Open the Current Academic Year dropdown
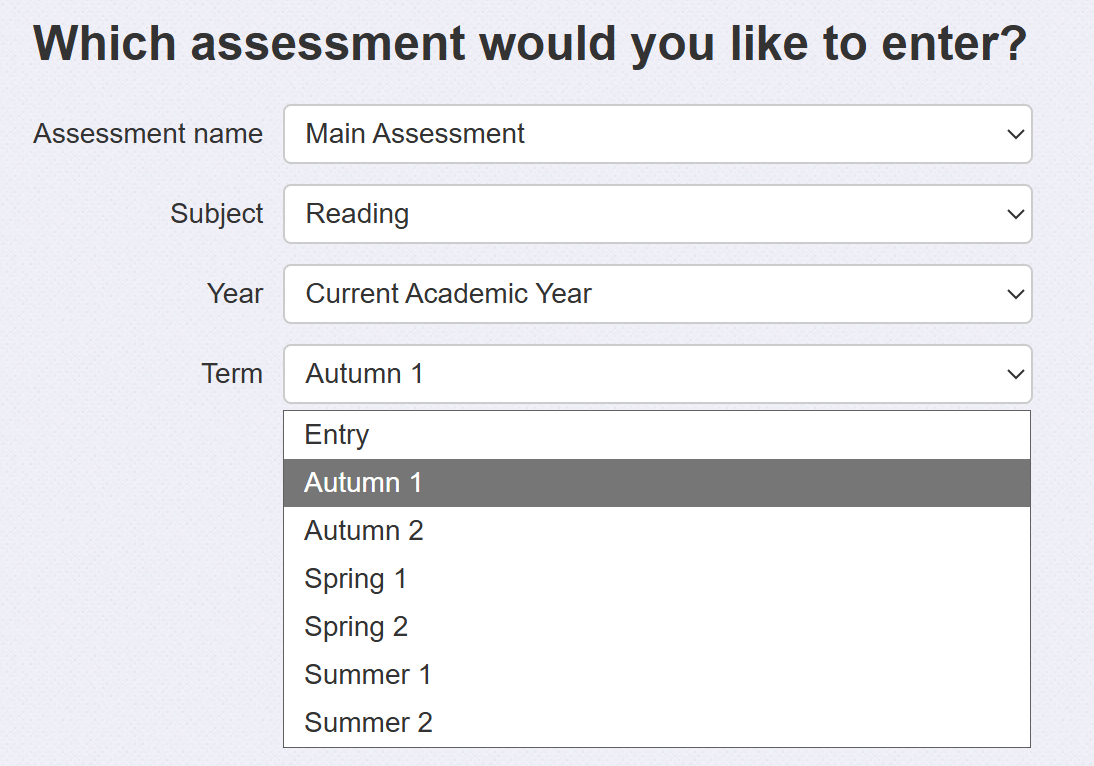1094x766 pixels. [x=640, y=294]
